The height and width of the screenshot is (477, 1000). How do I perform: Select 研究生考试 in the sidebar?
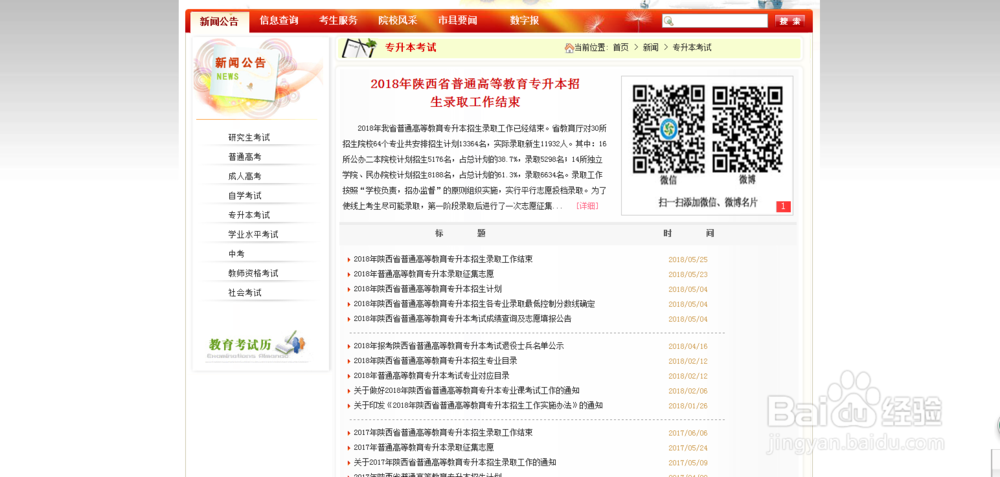click(249, 138)
